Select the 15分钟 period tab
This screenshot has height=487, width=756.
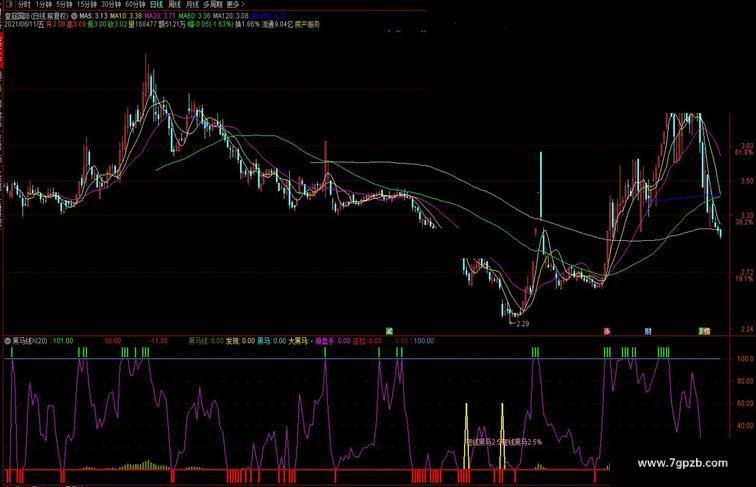(x=87, y=4)
